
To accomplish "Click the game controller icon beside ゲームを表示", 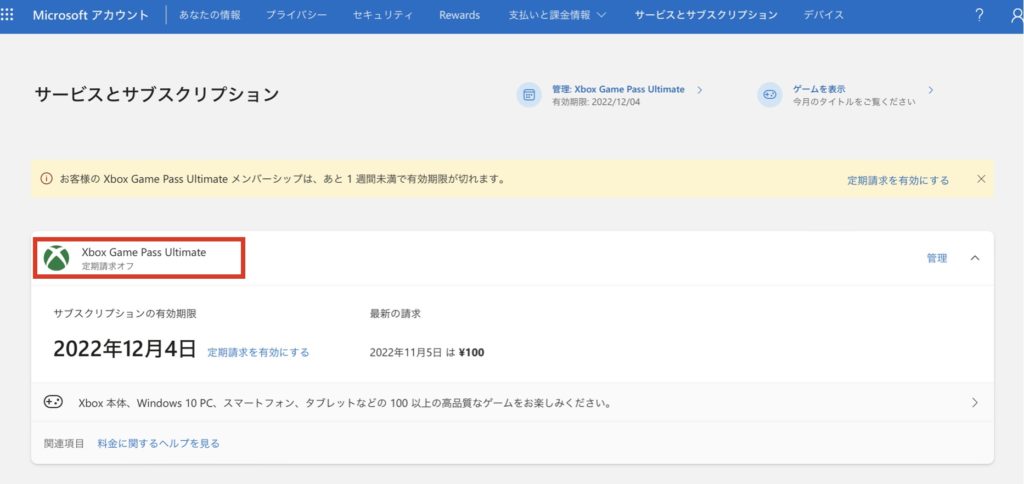I will coord(770,94).
